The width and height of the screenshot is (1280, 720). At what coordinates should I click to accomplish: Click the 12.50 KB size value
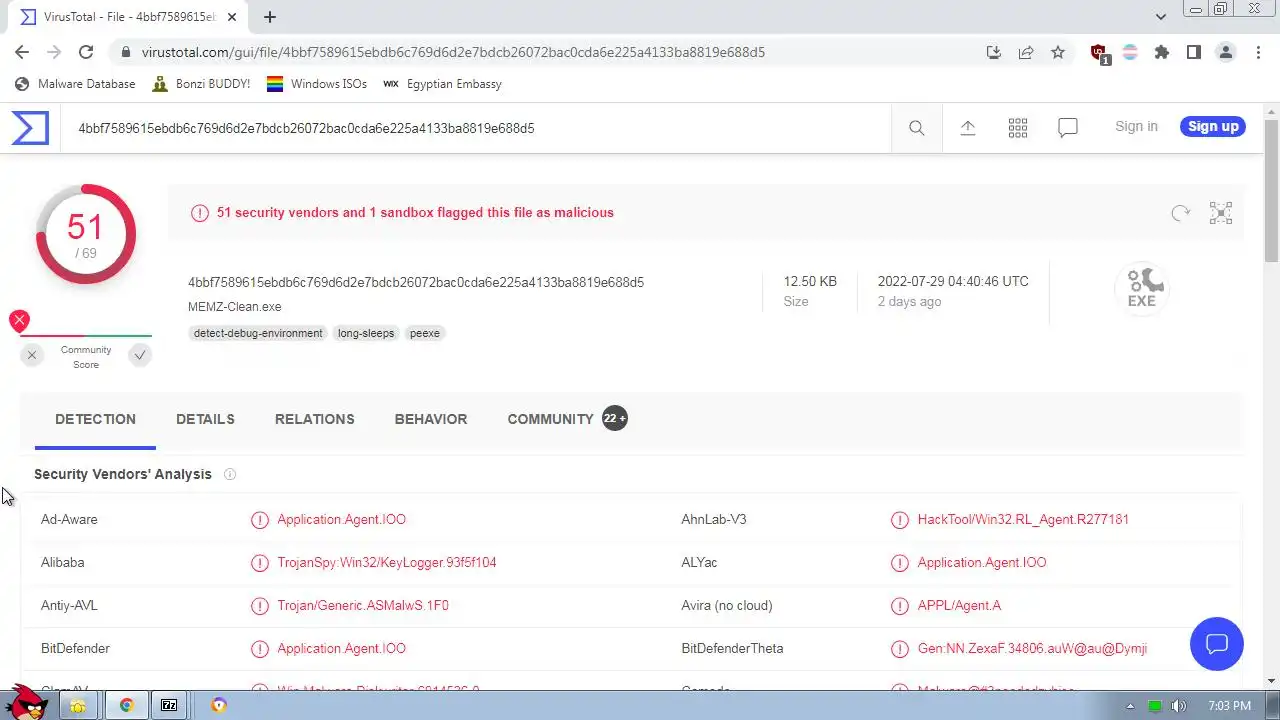coord(810,281)
